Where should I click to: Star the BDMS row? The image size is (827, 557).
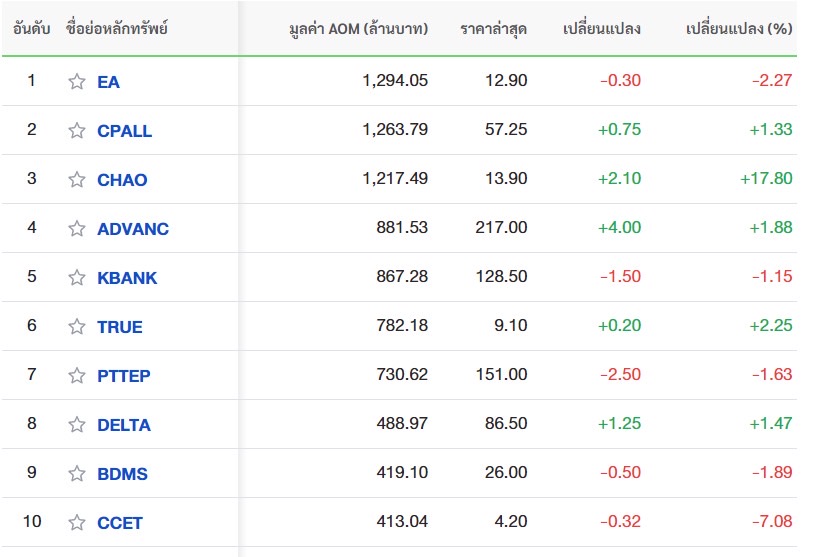[x=77, y=474]
